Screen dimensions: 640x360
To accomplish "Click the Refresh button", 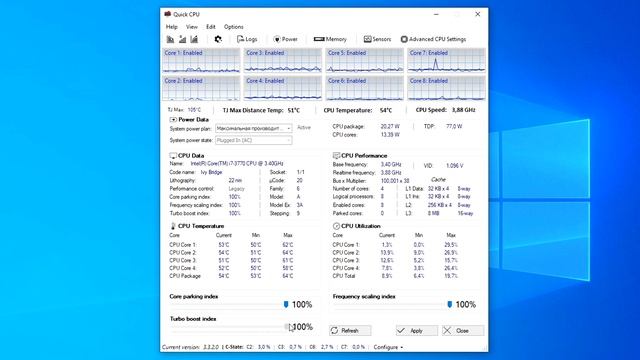I will (x=350, y=330).
